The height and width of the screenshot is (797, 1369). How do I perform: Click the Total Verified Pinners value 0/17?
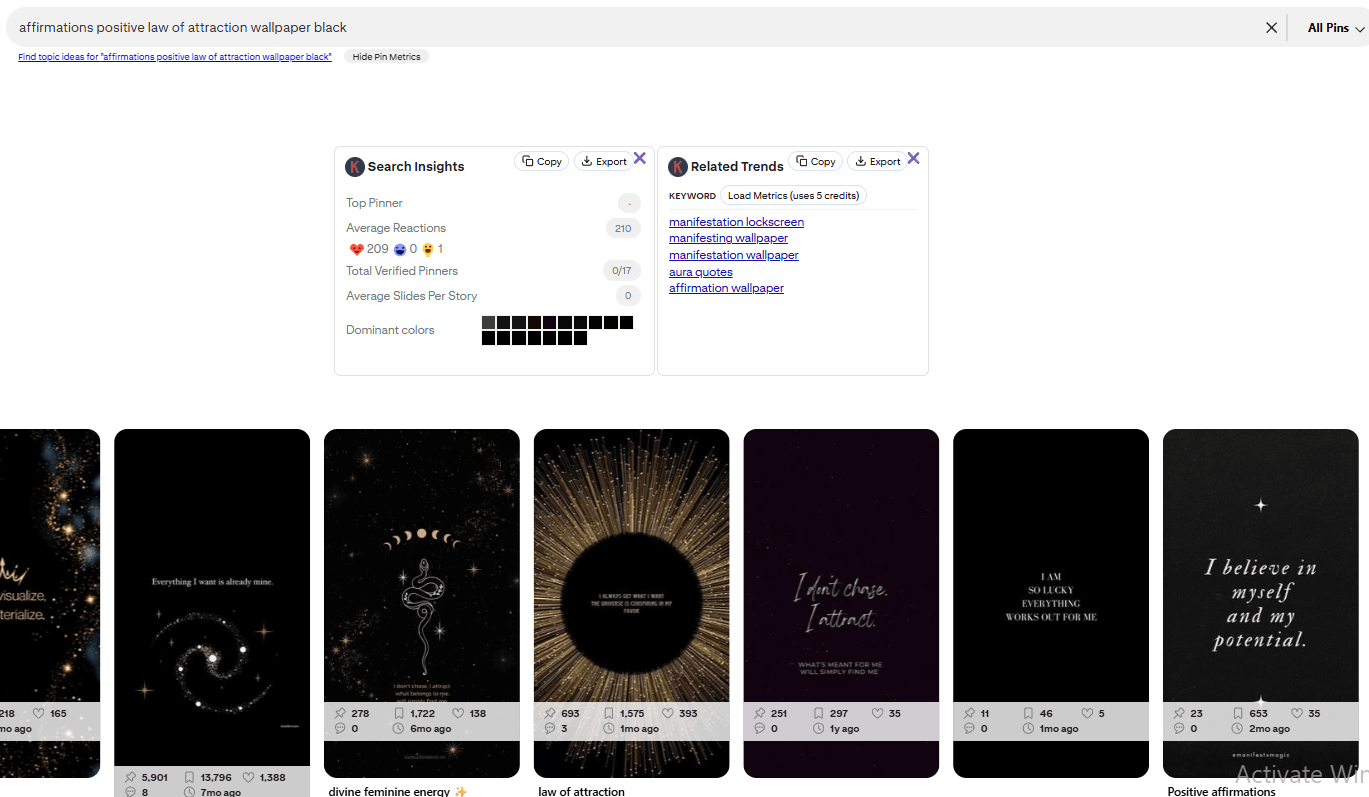pyautogui.click(x=620, y=271)
